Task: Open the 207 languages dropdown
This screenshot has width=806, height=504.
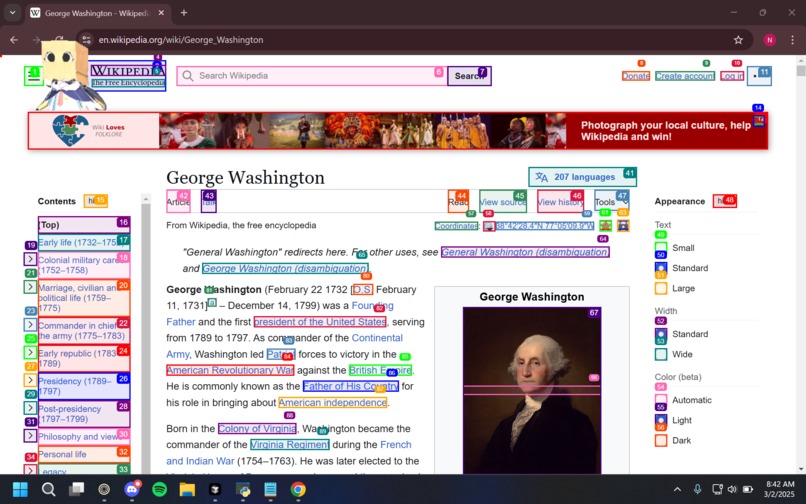Action: click(582, 177)
